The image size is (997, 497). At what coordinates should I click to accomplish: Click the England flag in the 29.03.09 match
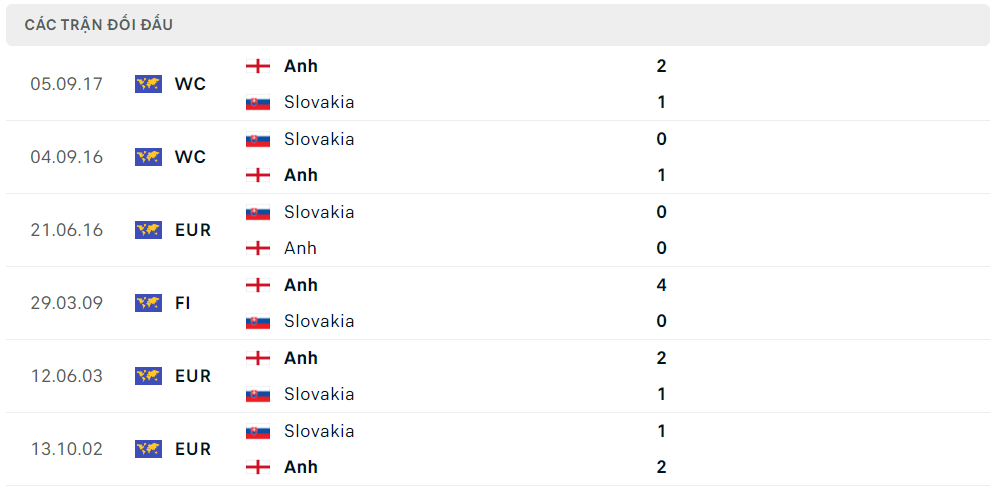click(258, 285)
